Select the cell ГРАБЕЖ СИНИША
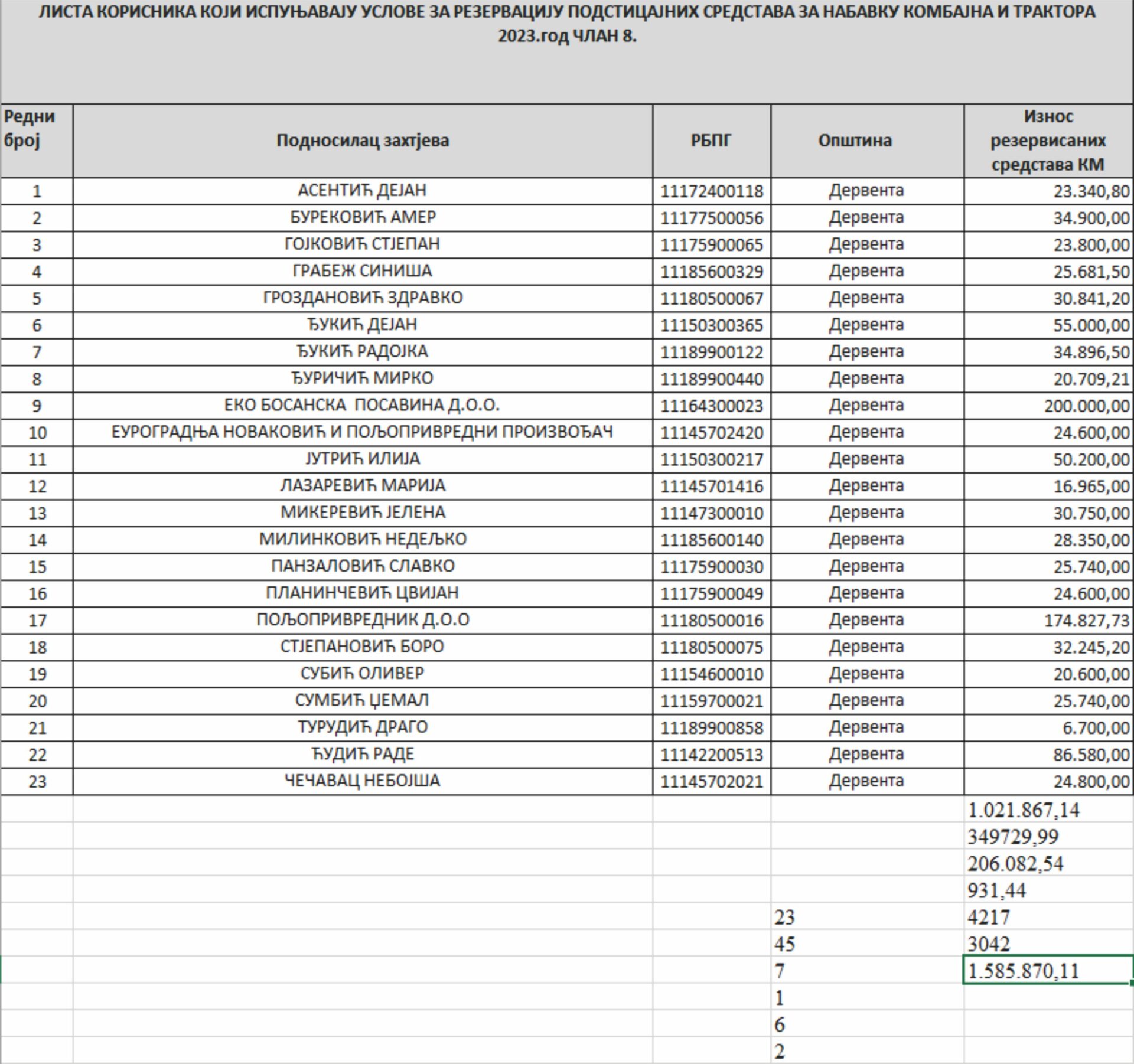1134x1064 pixels. [363, 271]
